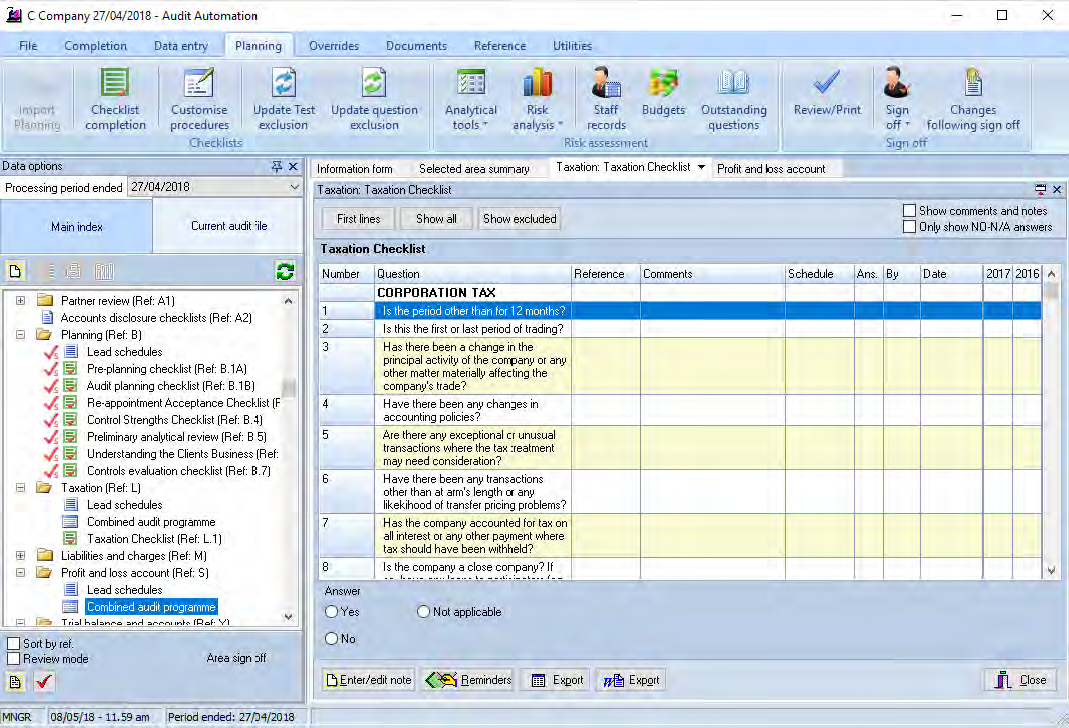Image resolution: width=1069 pixels, height=728 pixels.
Task: Click Question column header
Action: pos(472,274)
